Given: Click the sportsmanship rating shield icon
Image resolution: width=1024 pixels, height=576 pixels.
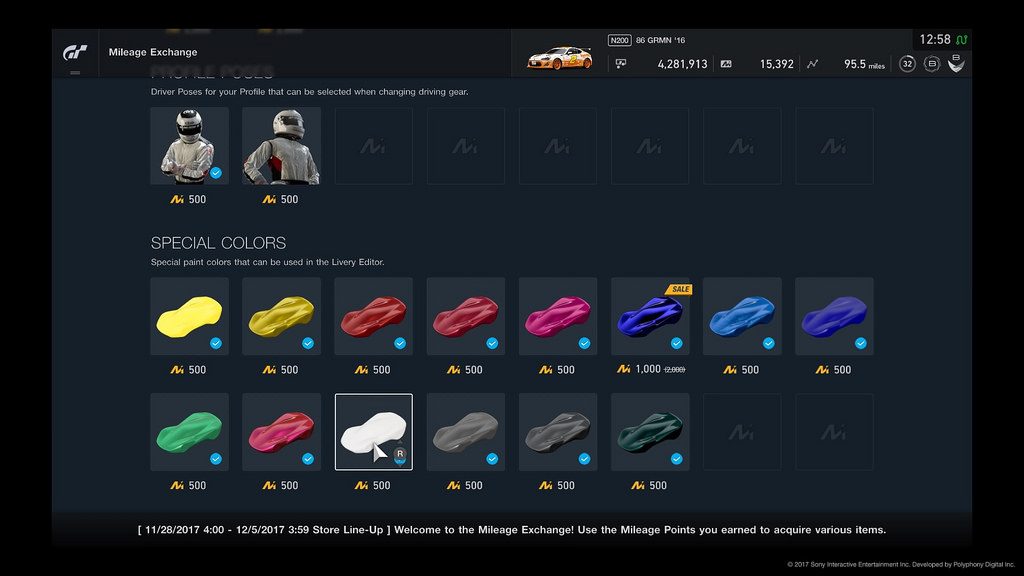Looking at the screenshot, I should point(956,63).
